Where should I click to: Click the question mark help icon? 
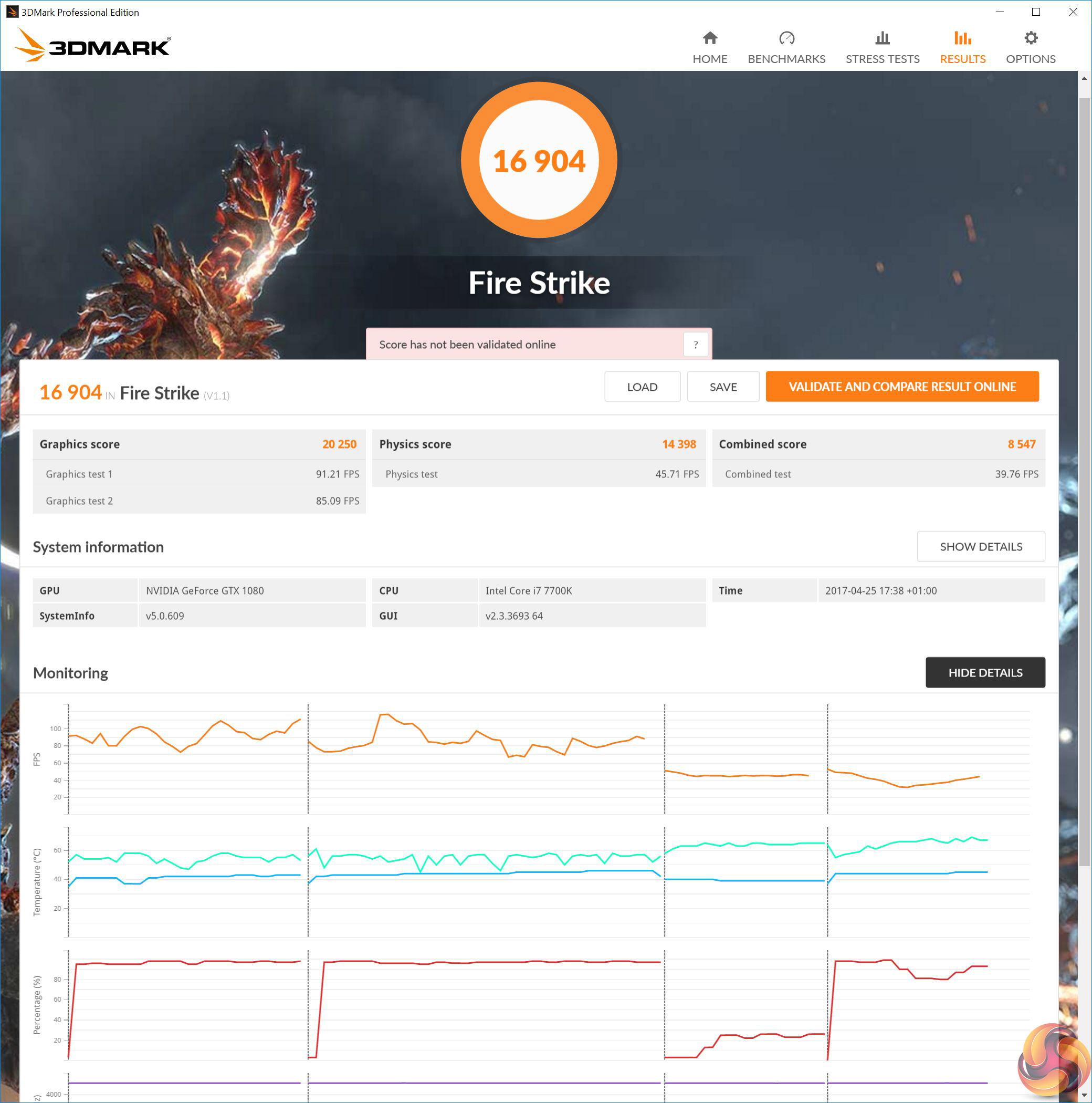click(696, 344)
